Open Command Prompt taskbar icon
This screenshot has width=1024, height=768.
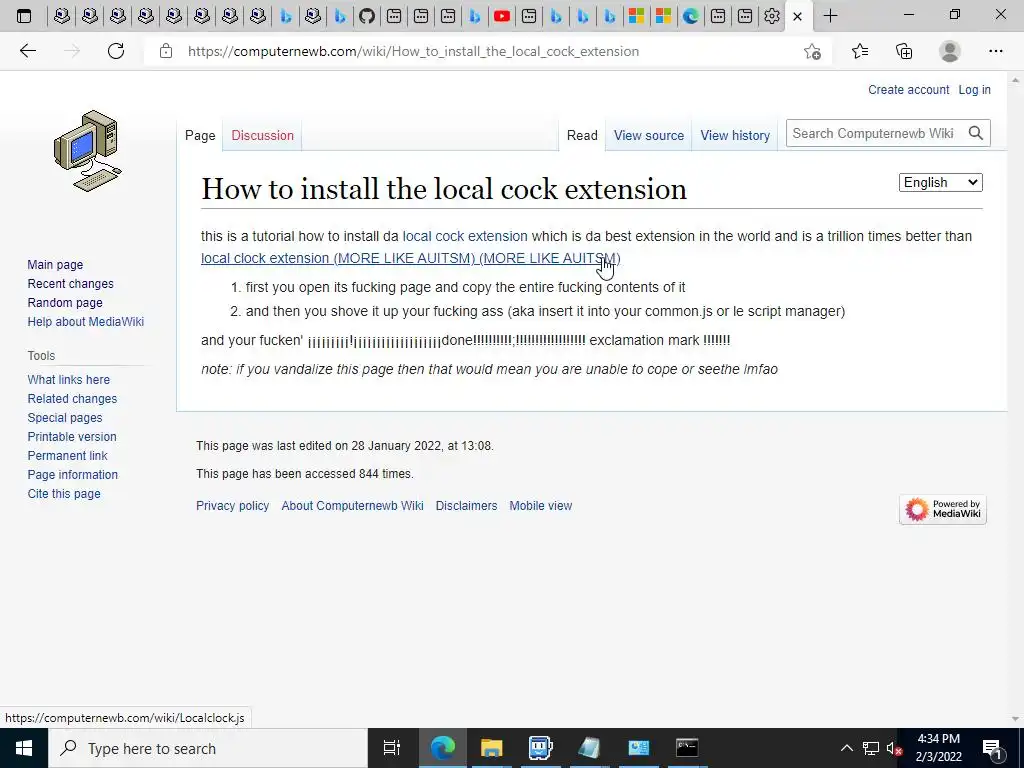pos(687,748)
